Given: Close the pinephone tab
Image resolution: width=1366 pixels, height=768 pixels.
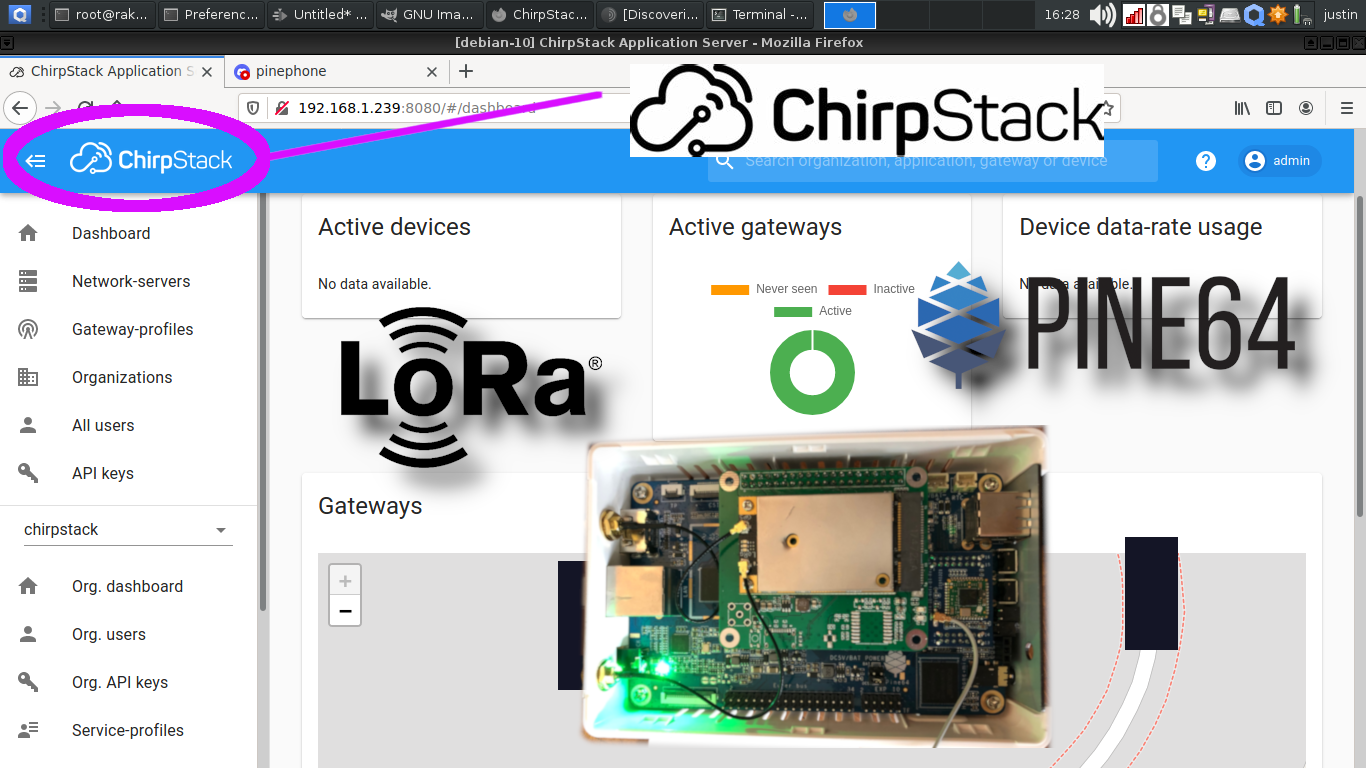Looking at the screenshot, I should point(432,72).
